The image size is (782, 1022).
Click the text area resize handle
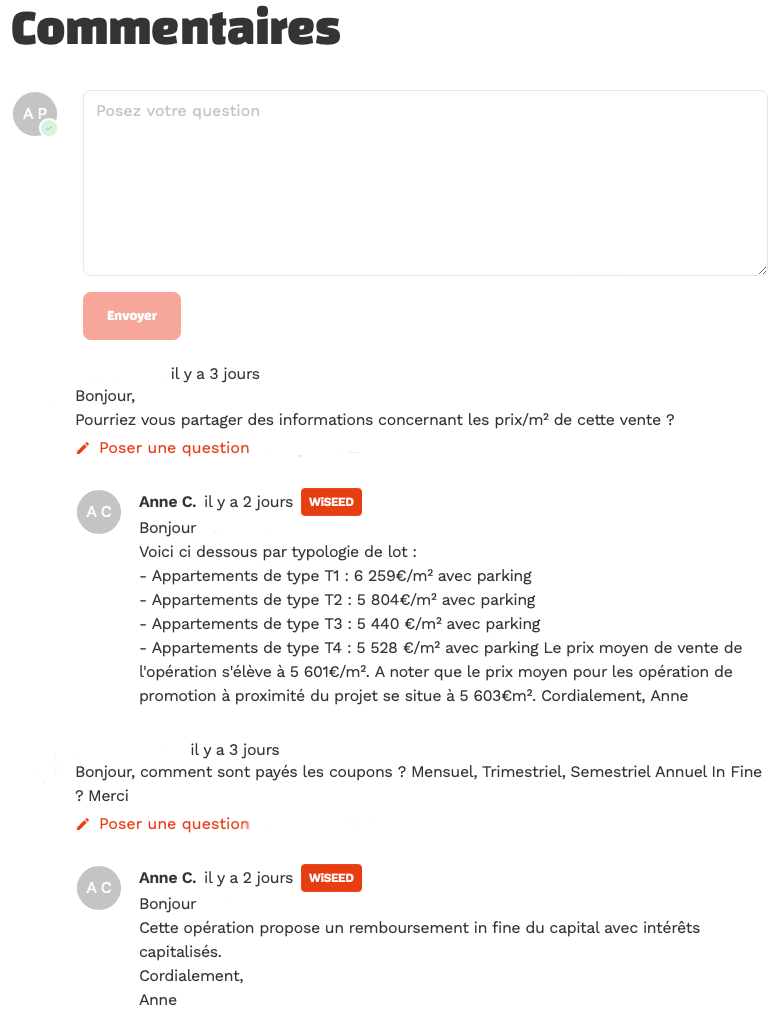762,270
